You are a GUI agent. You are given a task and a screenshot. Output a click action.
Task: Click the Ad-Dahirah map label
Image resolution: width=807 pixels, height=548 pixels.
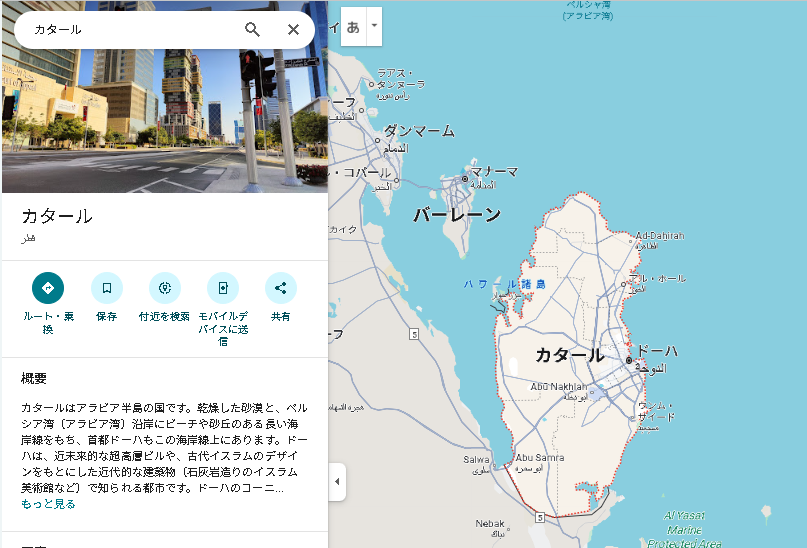coord(659,236)
